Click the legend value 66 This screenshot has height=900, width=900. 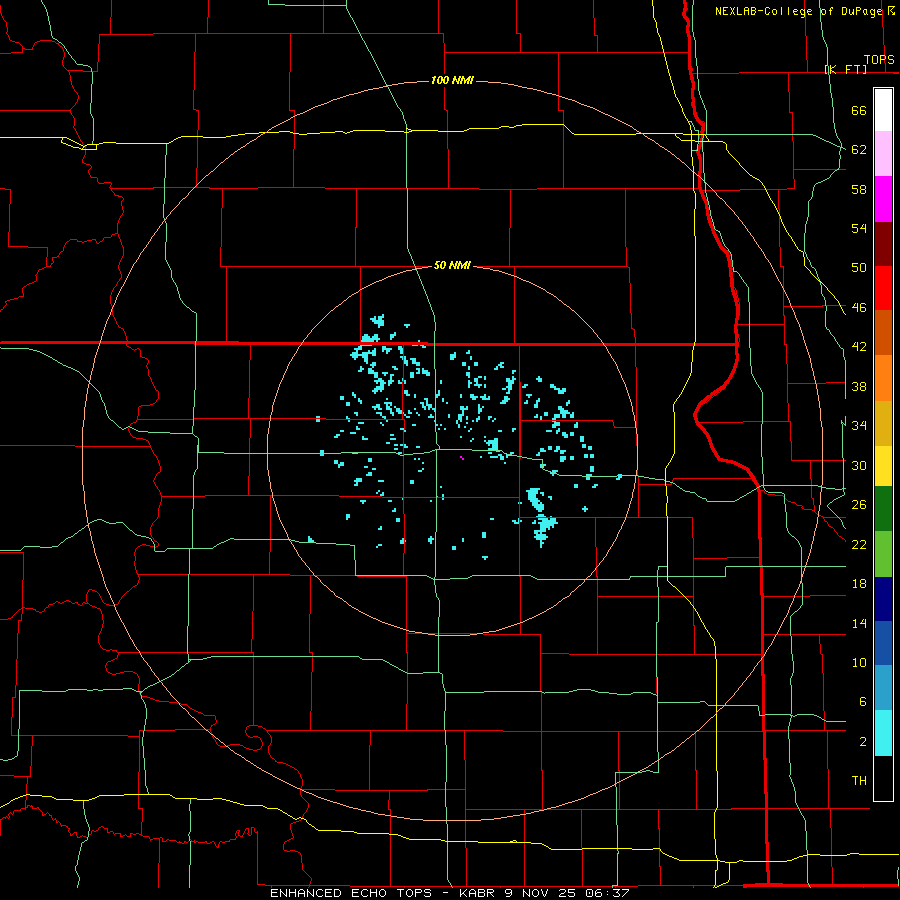click(x=859, y=110)
